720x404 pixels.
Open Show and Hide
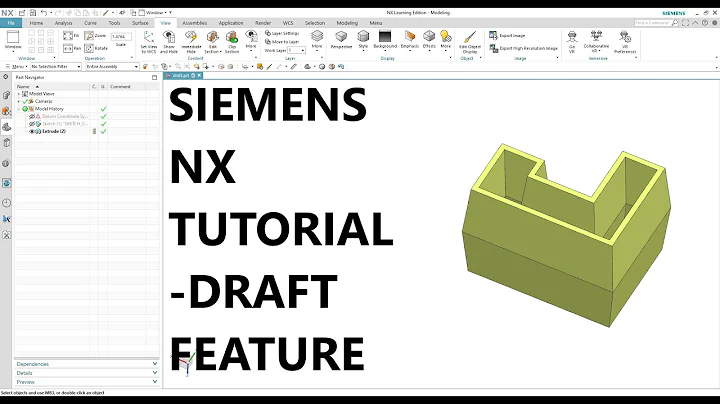click(169, 42)
